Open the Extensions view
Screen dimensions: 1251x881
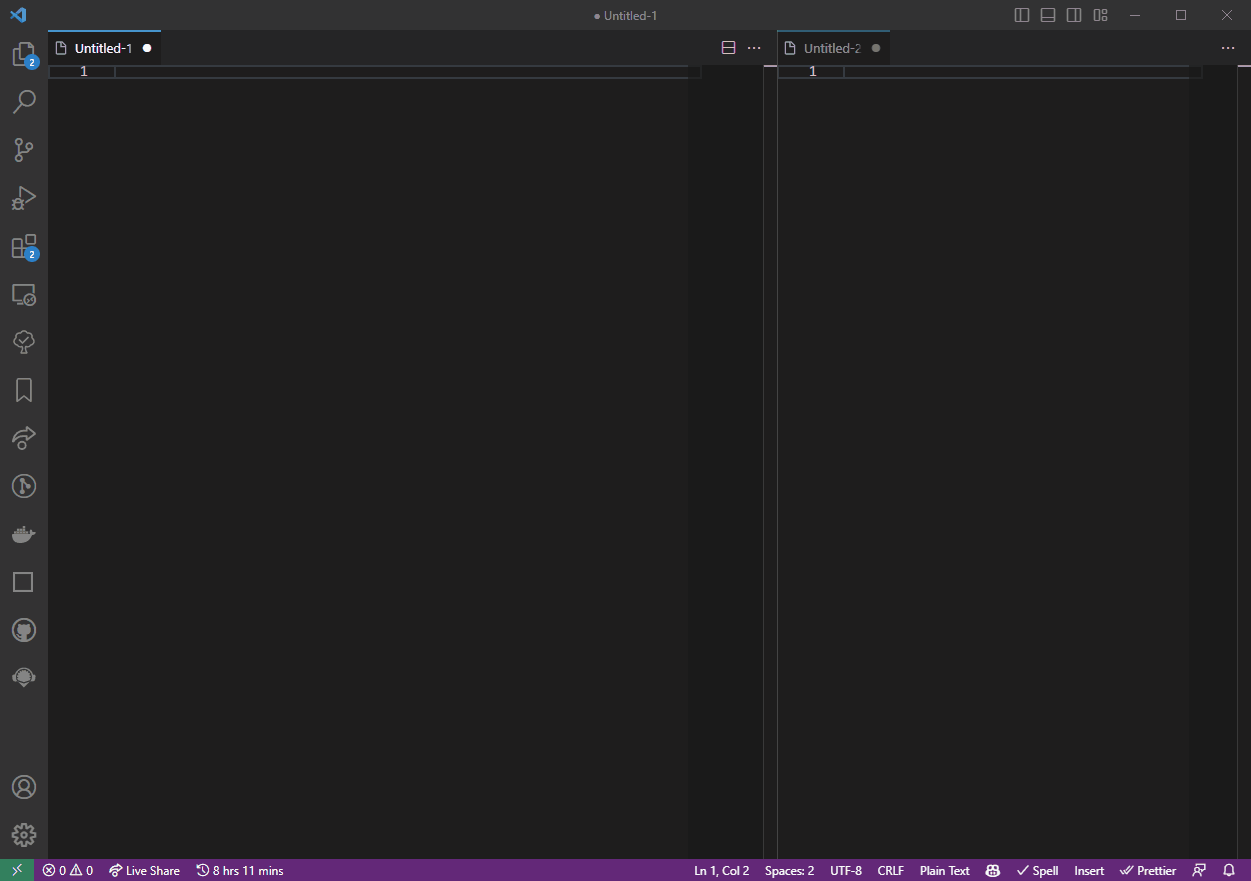[x=23, y=246]
